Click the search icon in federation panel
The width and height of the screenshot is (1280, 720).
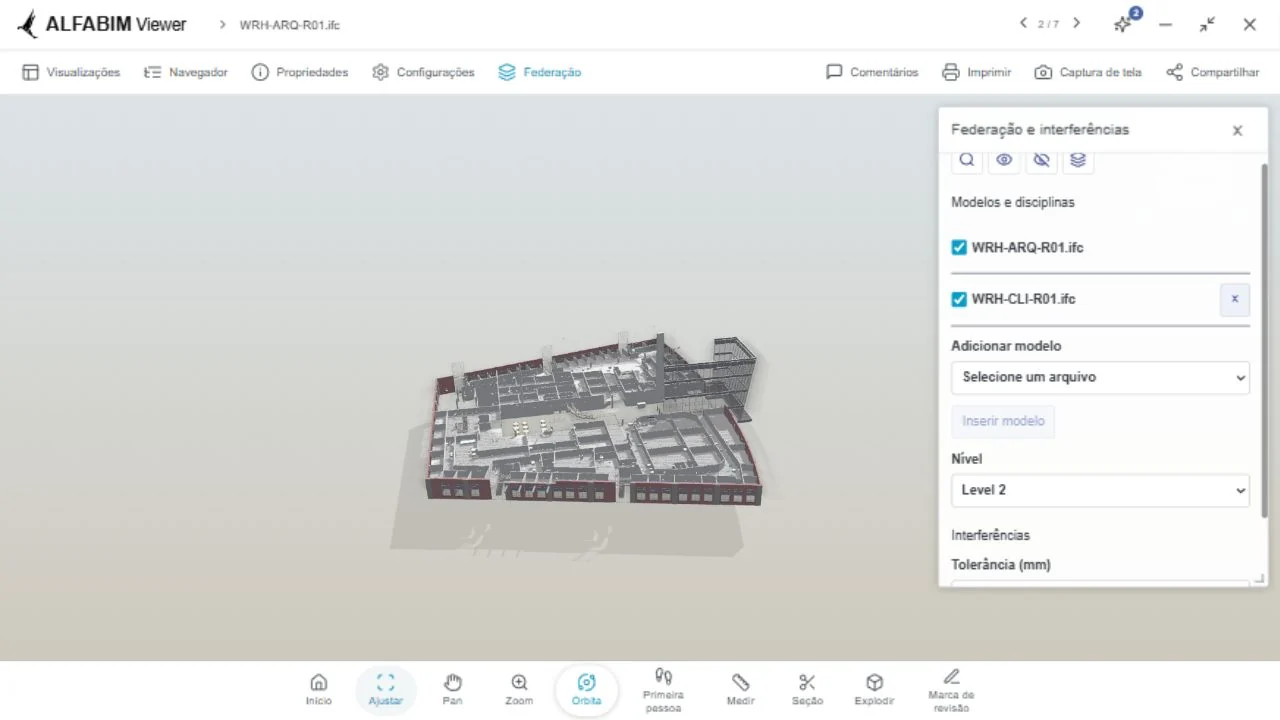[x=967, y=160]
